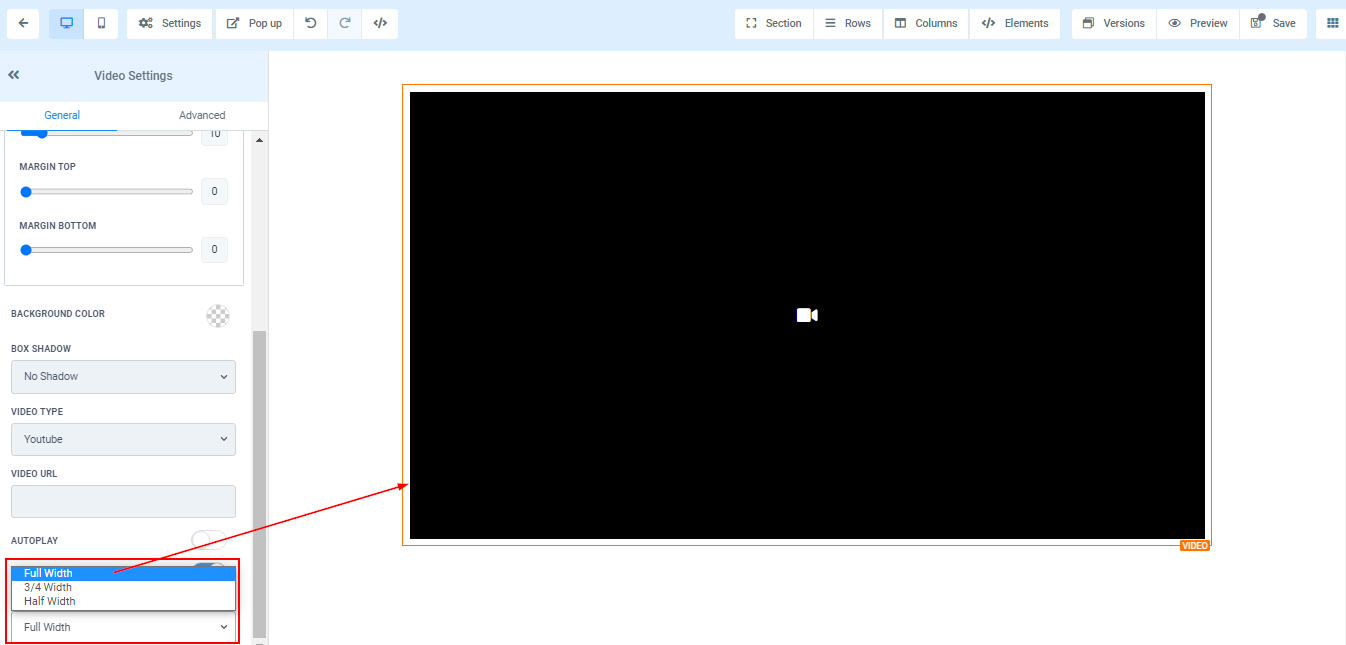The height and width of the screenshot is (645, 1346).
Task: Select the 3/4 Width option
Action: click(124, 587)
